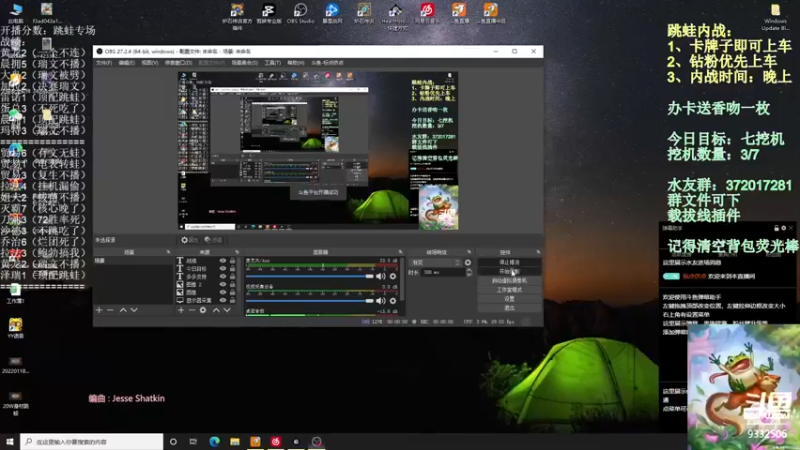Click the Windows taskbar search box
The width and height of the screenshot is (800, 450).
click(92, 441)
